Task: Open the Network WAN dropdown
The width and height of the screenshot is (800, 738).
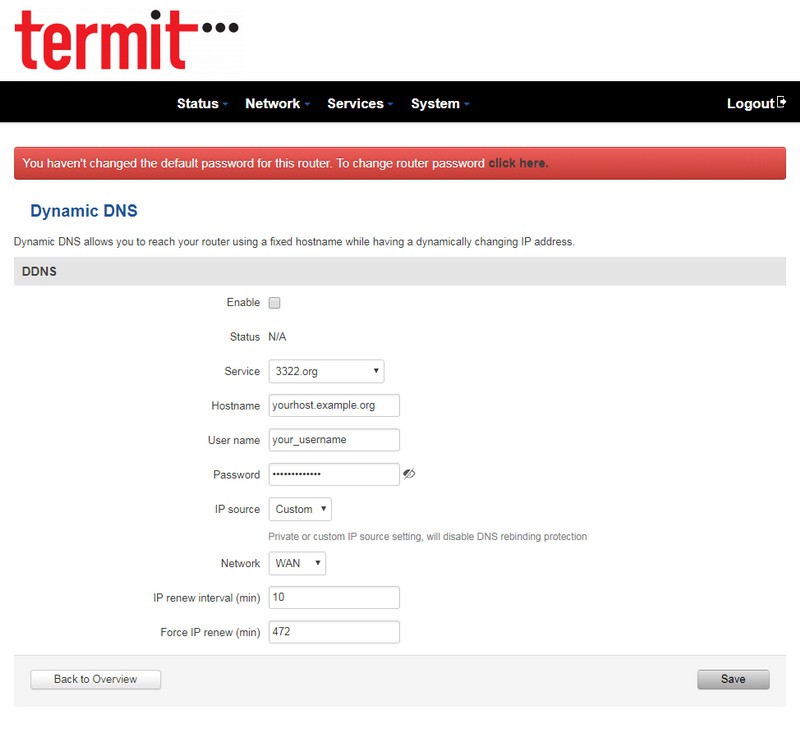Action: tap(297, 563)
